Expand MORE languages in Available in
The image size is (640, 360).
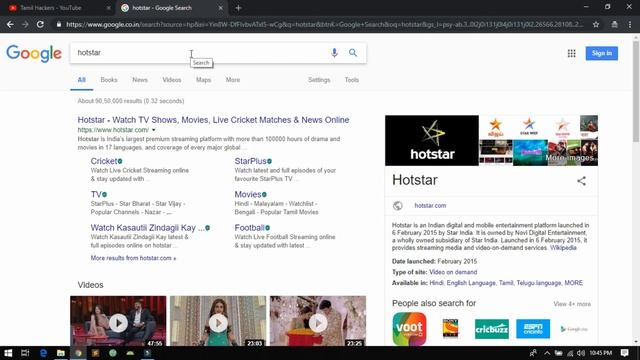click(573, 283)
